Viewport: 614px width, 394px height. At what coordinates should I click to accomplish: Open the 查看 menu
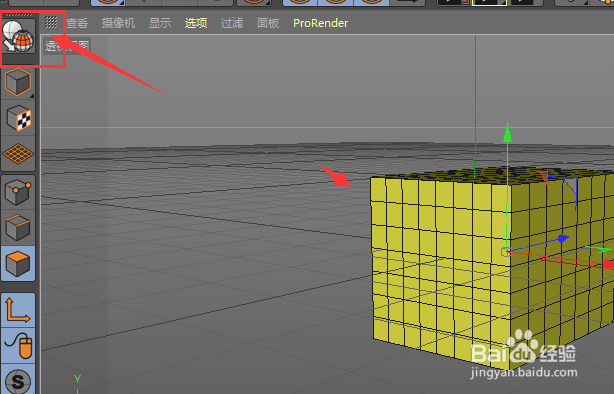tap(77, 23)
